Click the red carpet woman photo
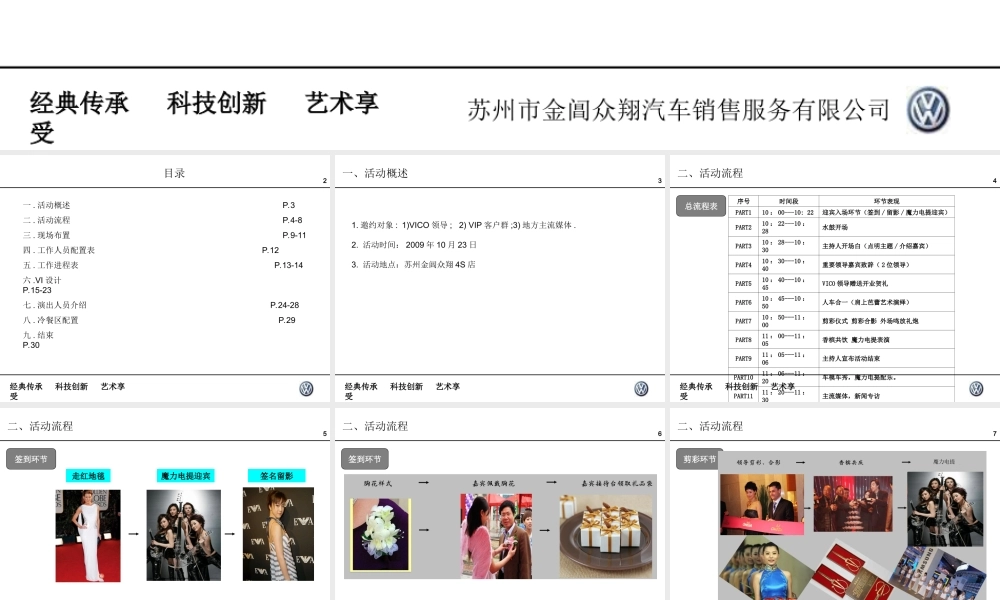 [88, 536]
